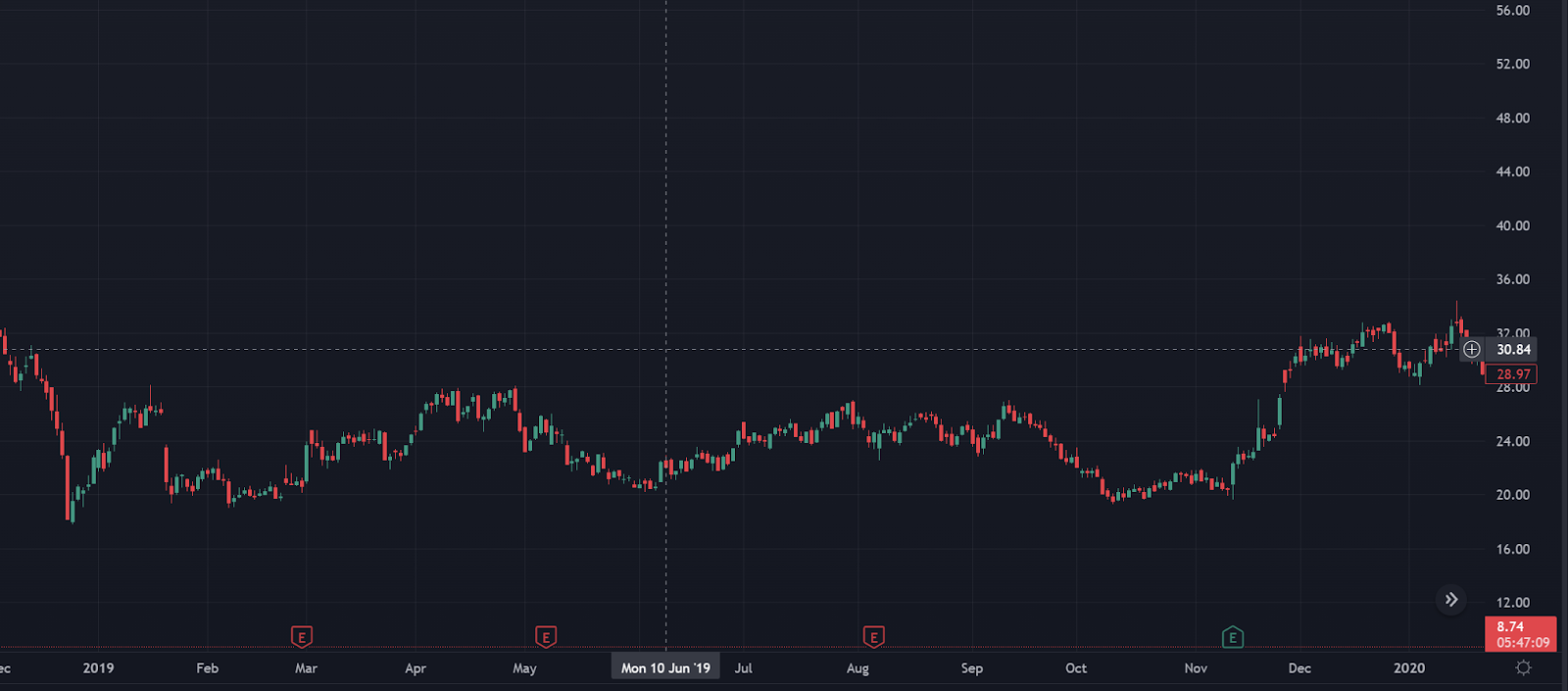1568x691 pixels.
Task: Click the 52.00 price scale value
Action: (x=1512, y=64)
